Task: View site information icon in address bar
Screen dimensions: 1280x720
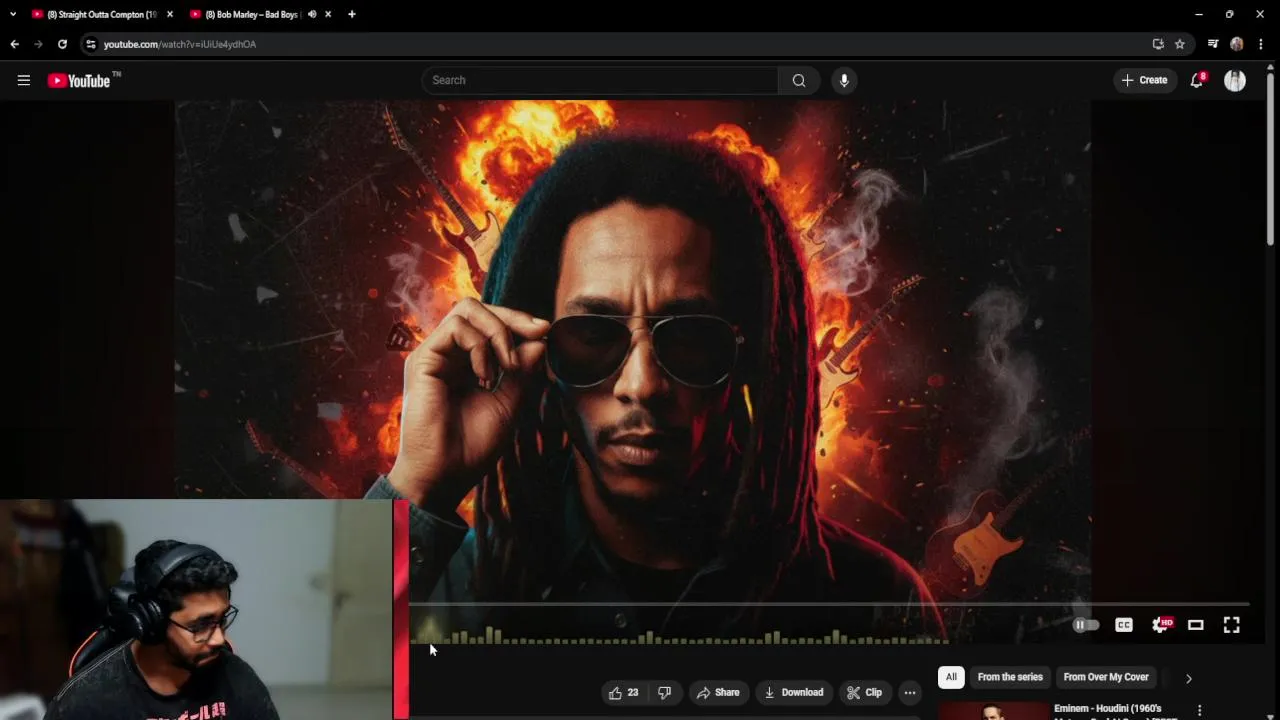Action: point(91,44)
